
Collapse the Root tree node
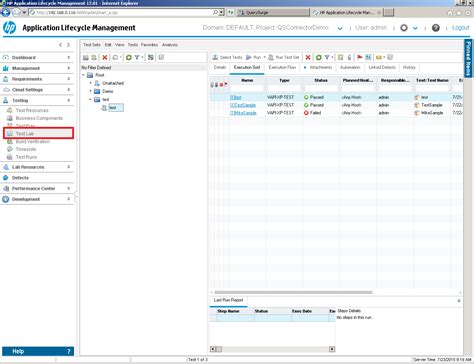pos(83,75)
